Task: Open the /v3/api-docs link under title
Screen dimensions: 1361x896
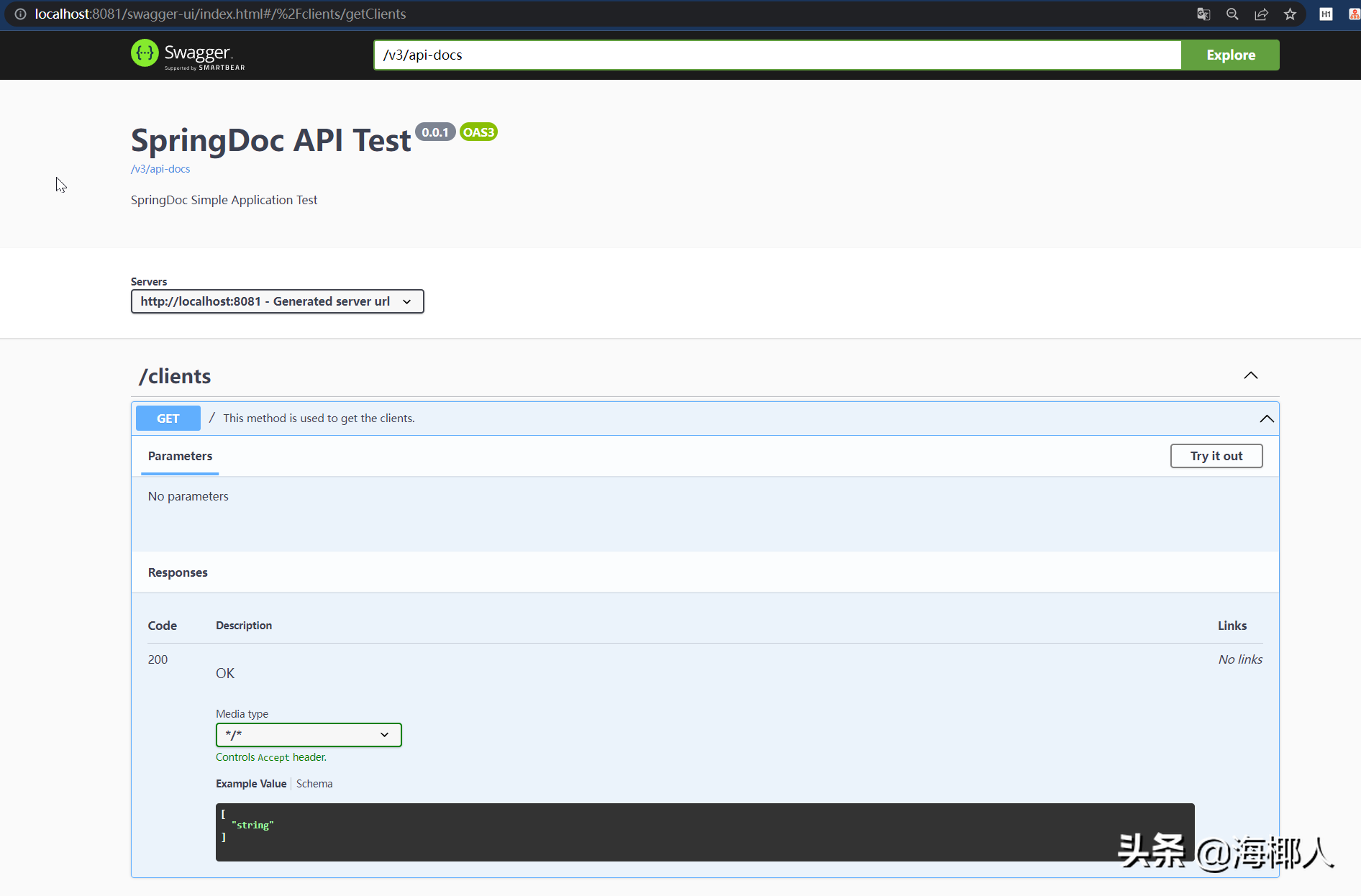Action: (160, 169)
